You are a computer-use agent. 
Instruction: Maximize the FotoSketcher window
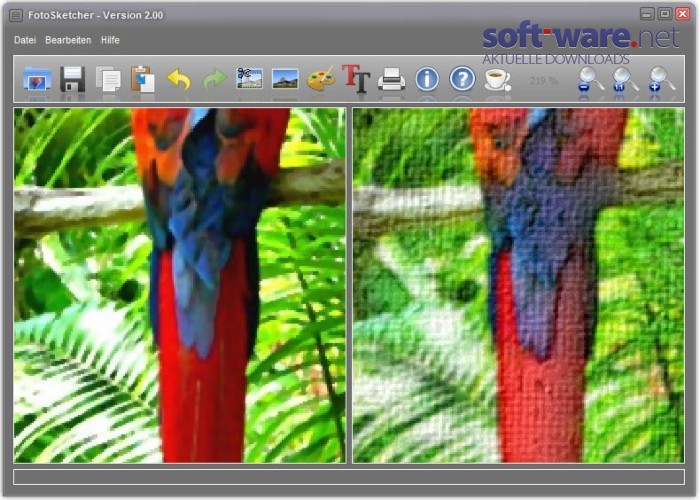[665, 14]
